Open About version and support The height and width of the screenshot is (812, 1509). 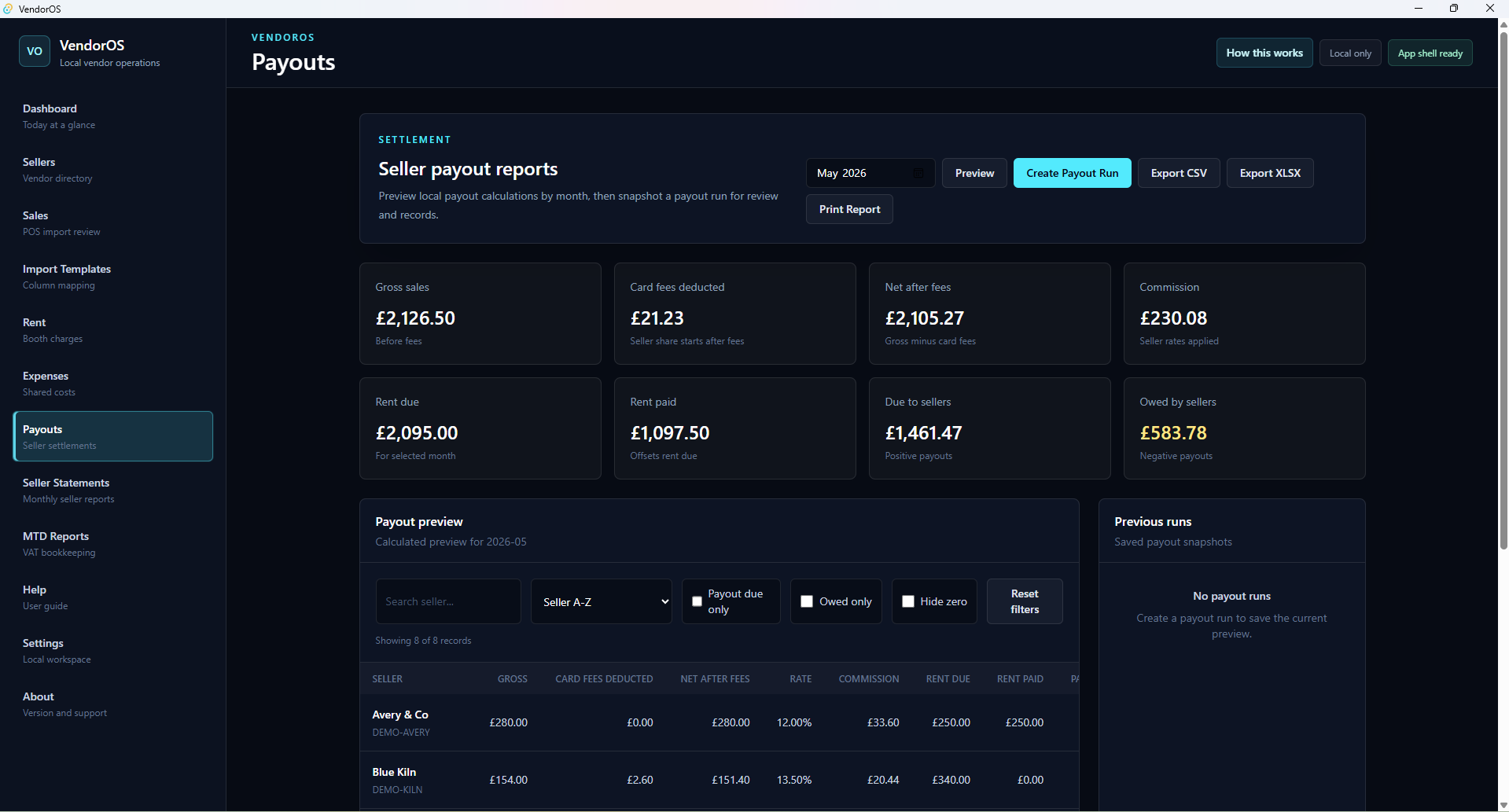click(x=113, y=704)
